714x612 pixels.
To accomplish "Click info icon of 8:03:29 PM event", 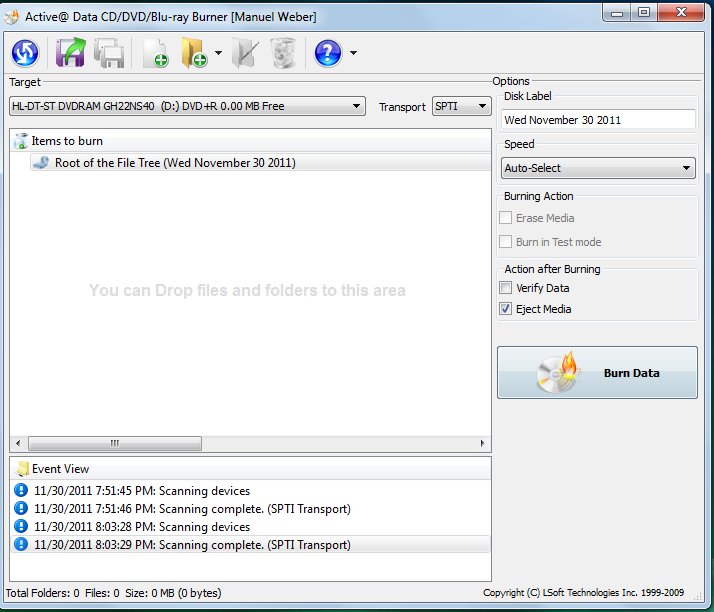I will pos(21,544).
